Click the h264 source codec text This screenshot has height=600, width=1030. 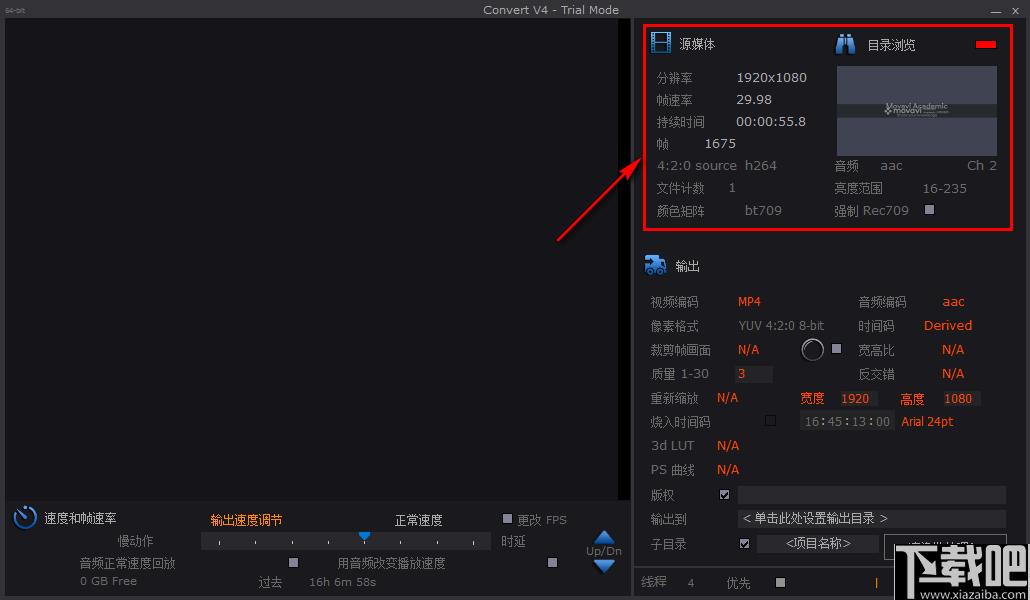point(760,166)
